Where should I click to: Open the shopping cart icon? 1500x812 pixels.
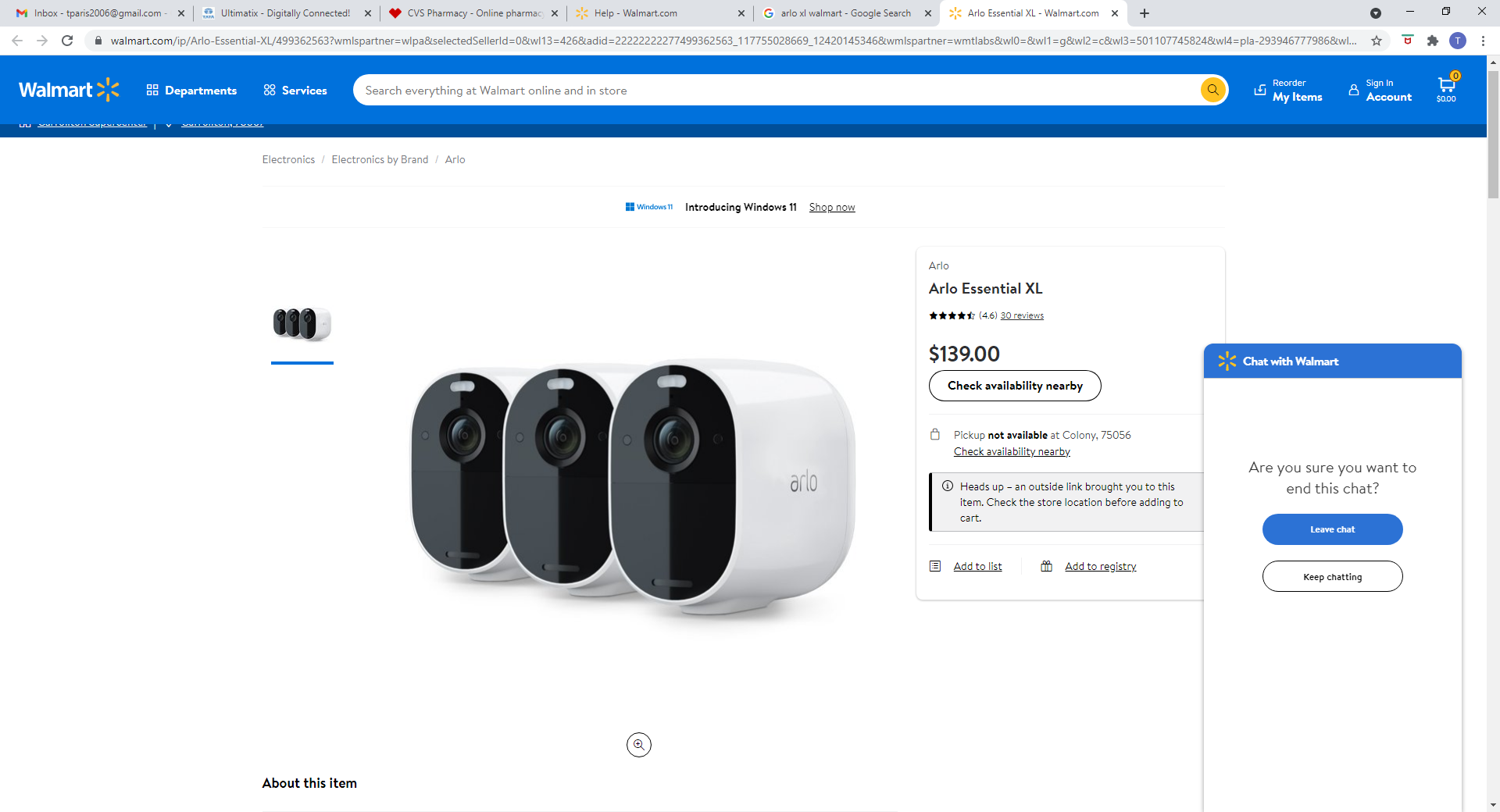1446,88
